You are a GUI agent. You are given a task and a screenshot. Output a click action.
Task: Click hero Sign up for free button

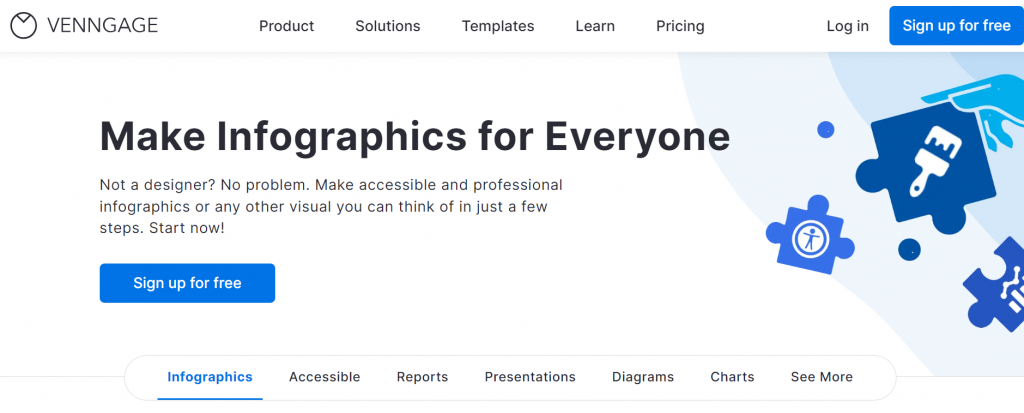[x=187, y=283]
